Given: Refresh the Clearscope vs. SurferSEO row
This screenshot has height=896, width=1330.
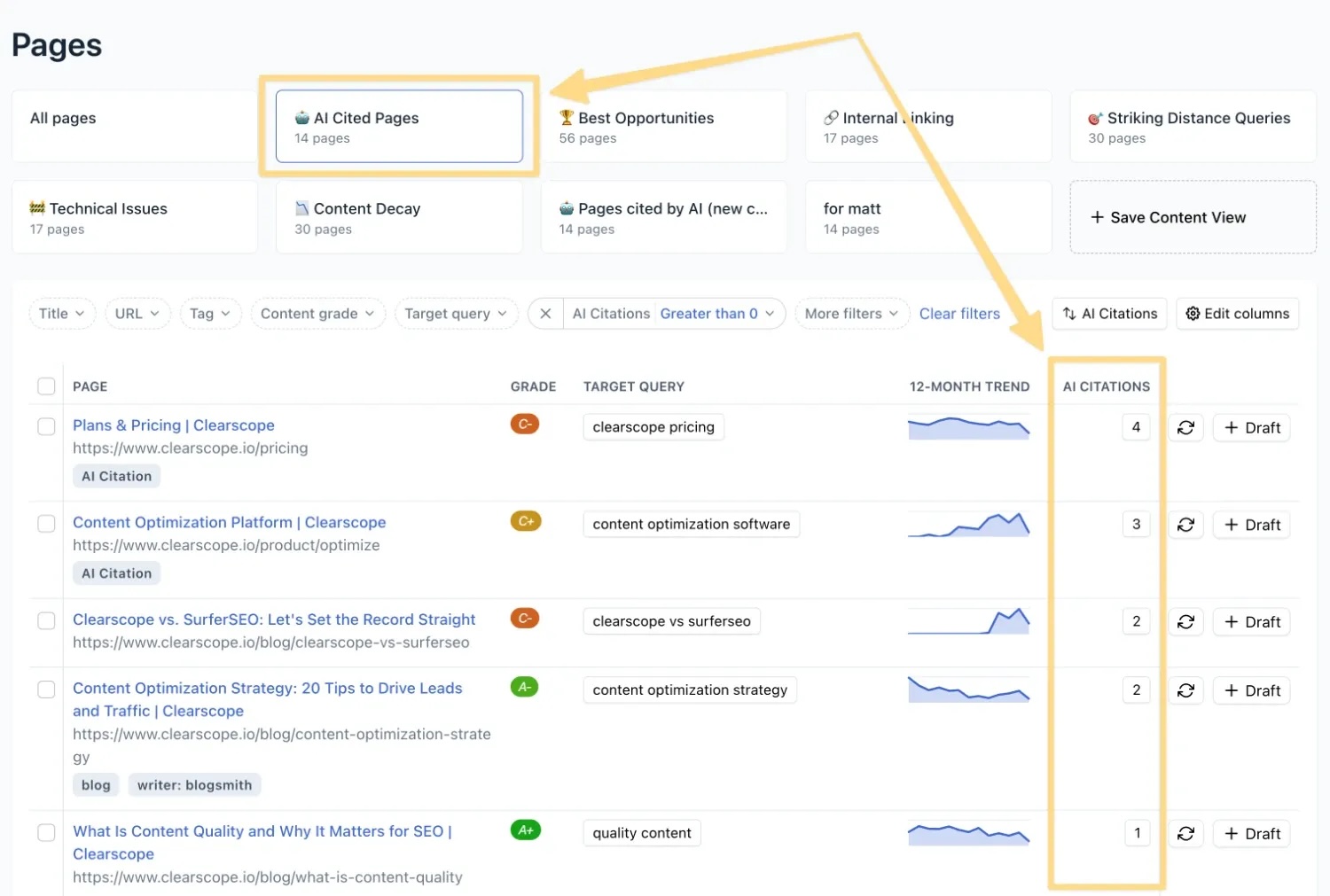Looking at the screenshot, I should [1186, 621].
